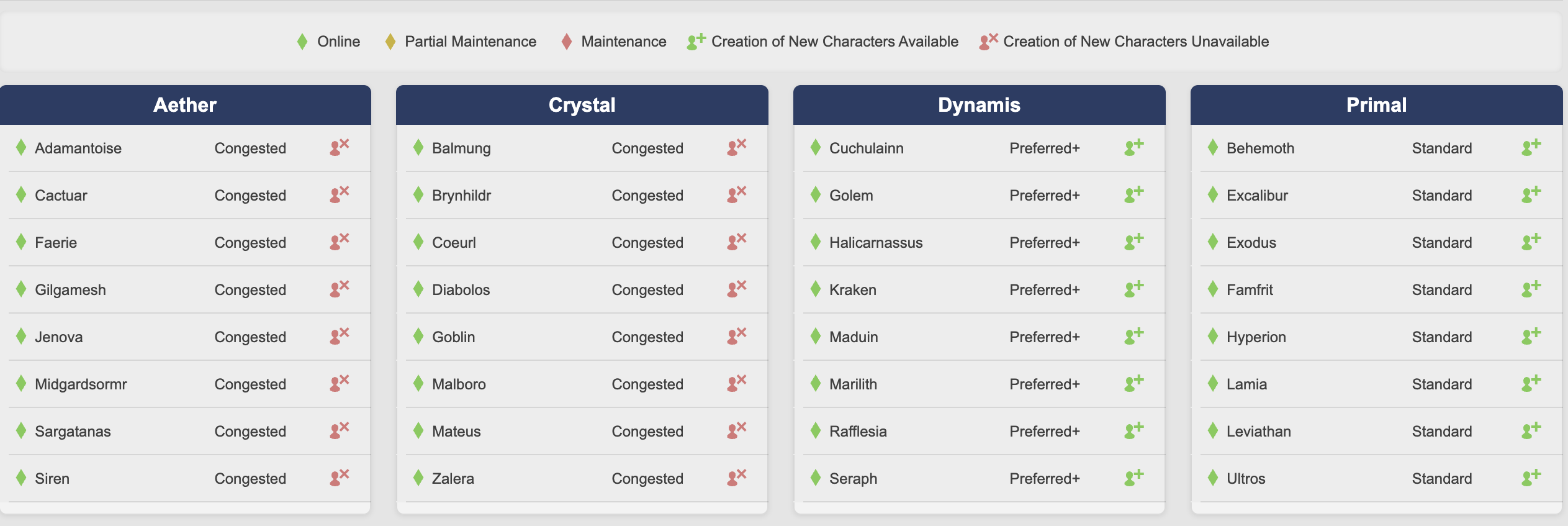
Task: Click the red Maintenance diamond in legend
Action: click(567, 42)
